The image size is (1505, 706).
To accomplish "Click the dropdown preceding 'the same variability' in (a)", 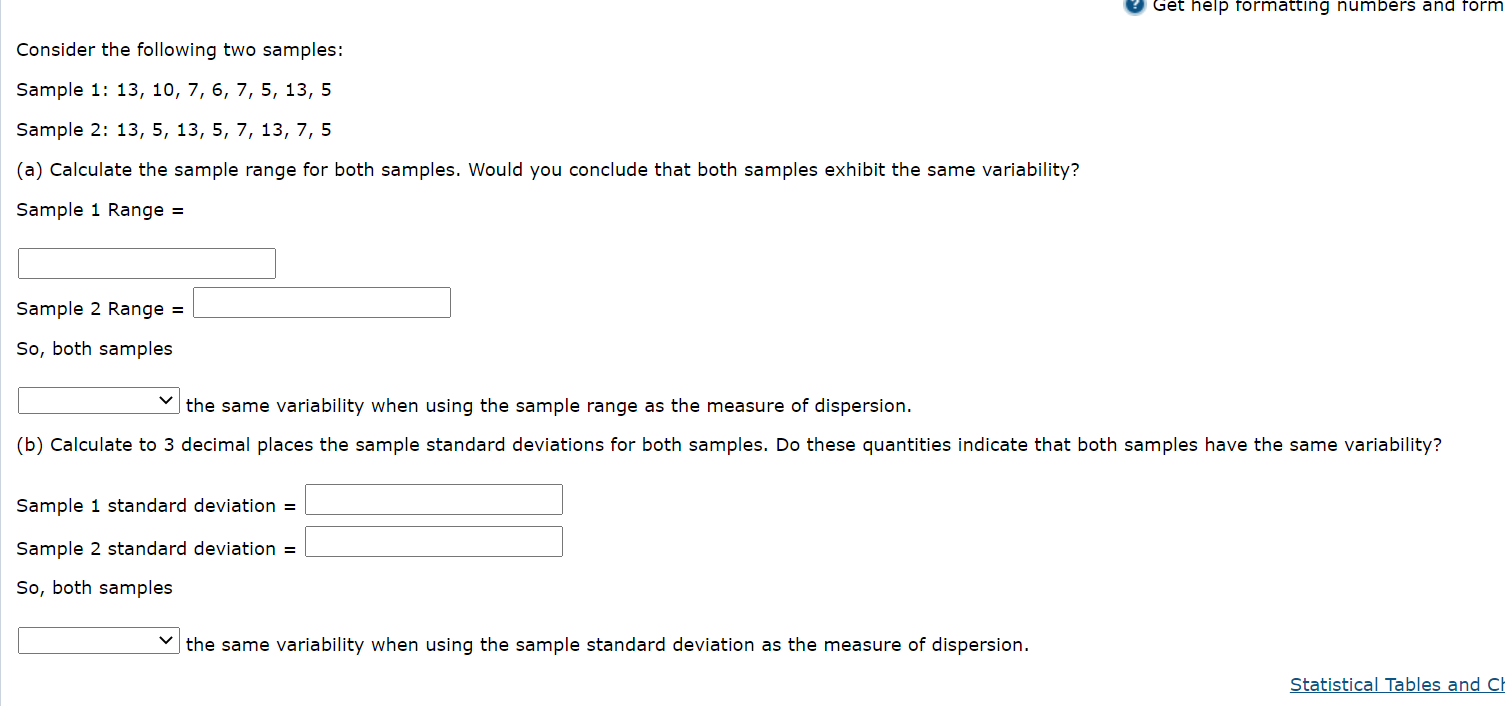I will (97, 400).
